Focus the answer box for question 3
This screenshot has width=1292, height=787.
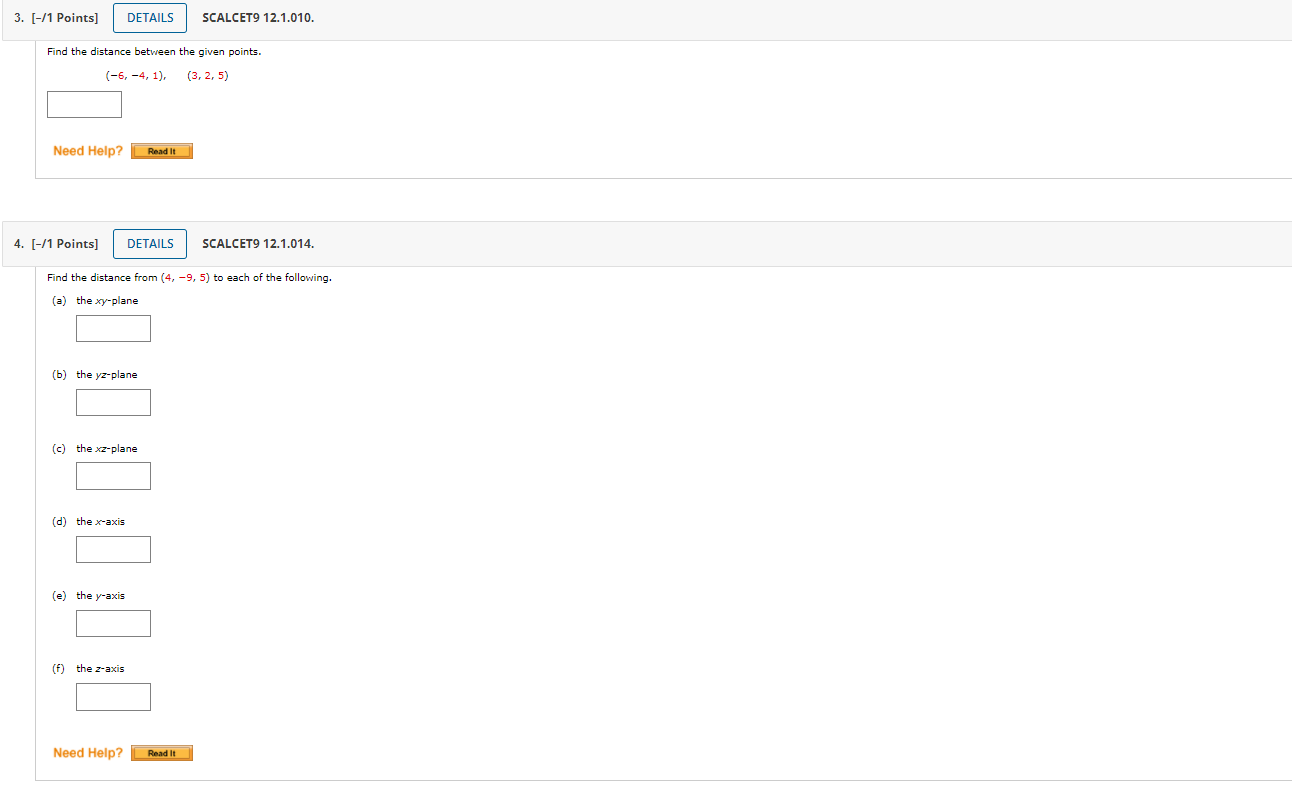pyautogui.click(x=84, y=105)
